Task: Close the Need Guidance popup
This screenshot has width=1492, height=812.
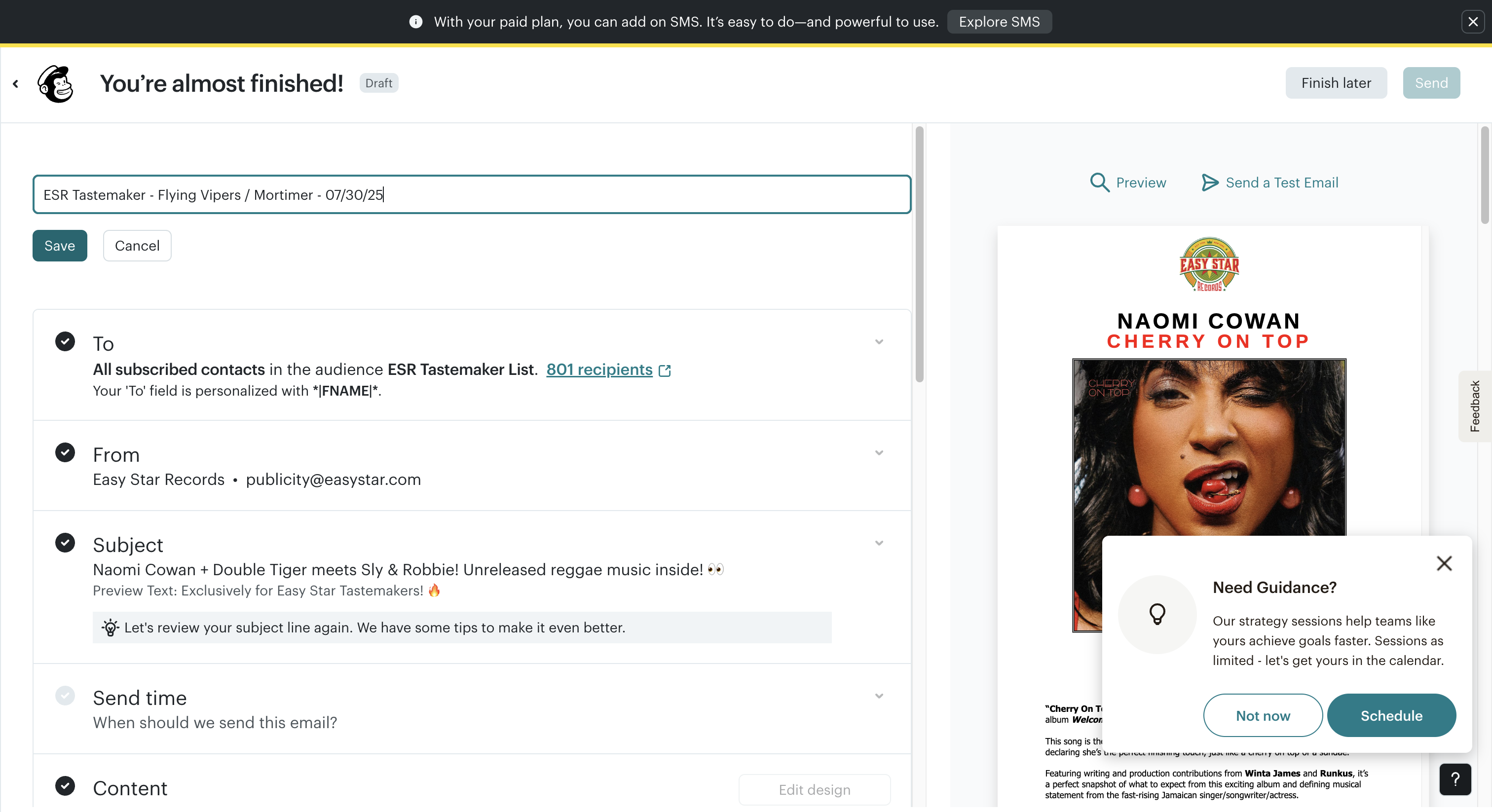Action: [1444, 563]
